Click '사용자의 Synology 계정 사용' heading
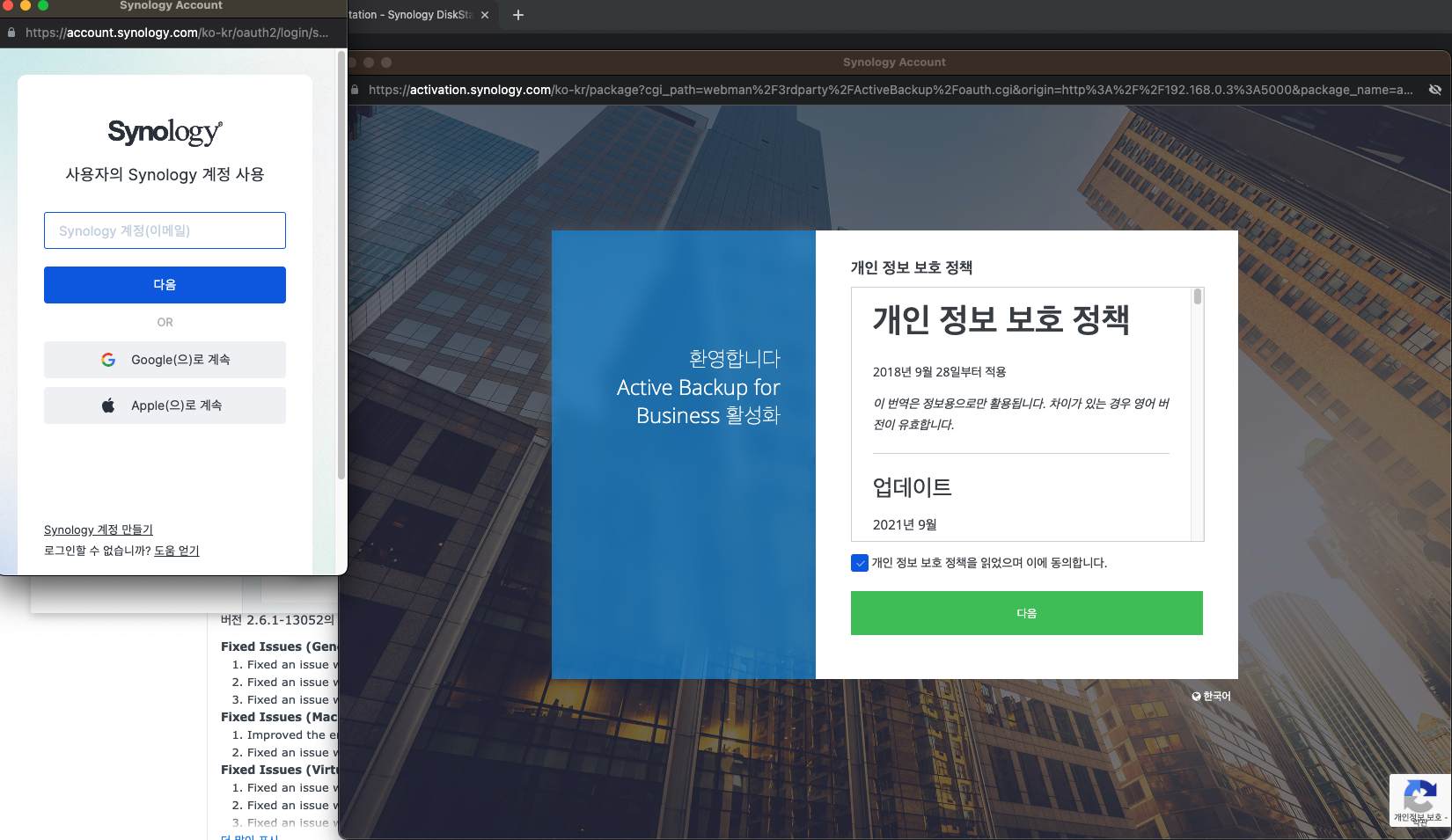Screen dimensions: 1452x840 tap(165, 174)
